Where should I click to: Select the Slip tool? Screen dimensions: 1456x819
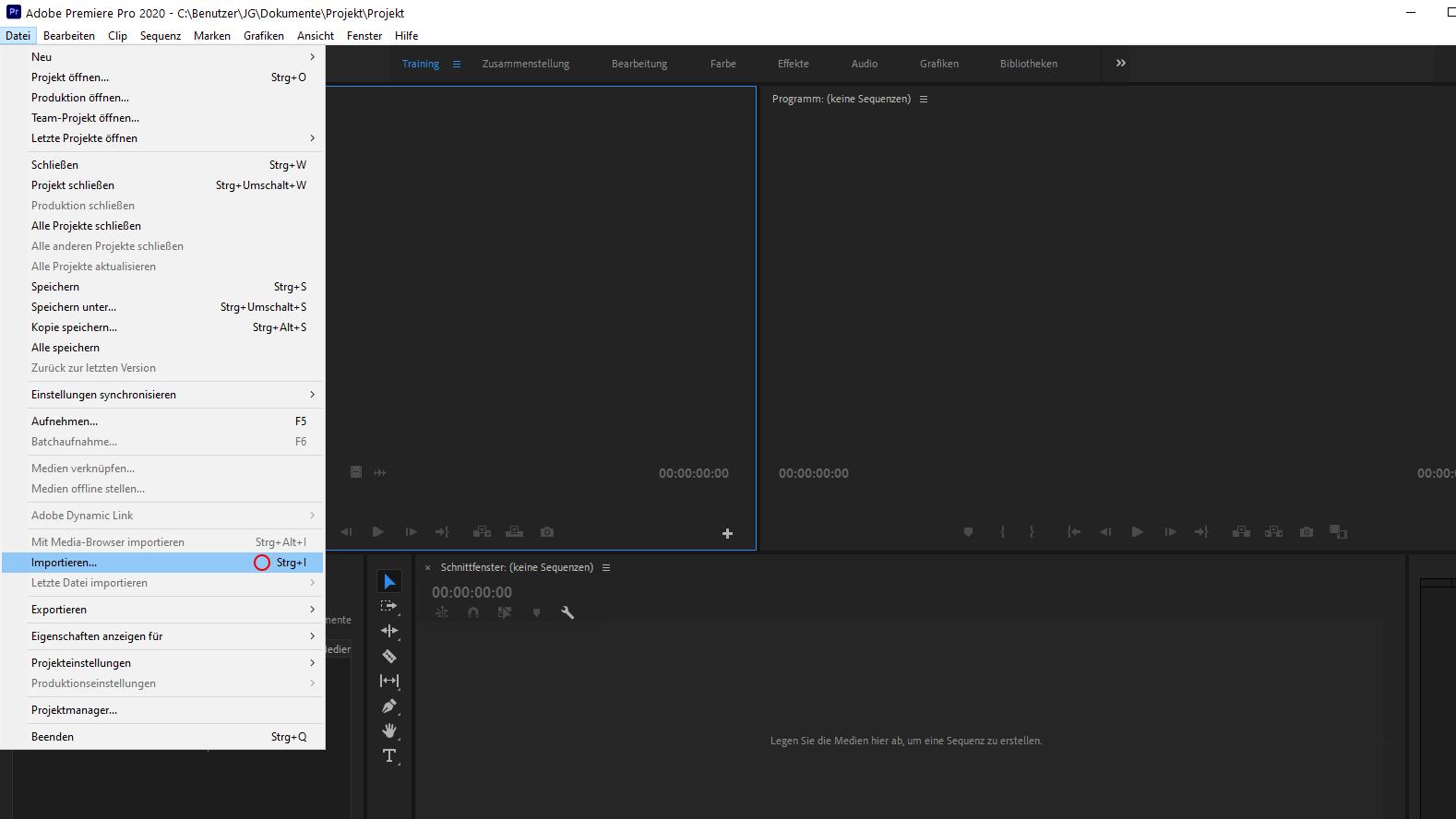point(389,681)
